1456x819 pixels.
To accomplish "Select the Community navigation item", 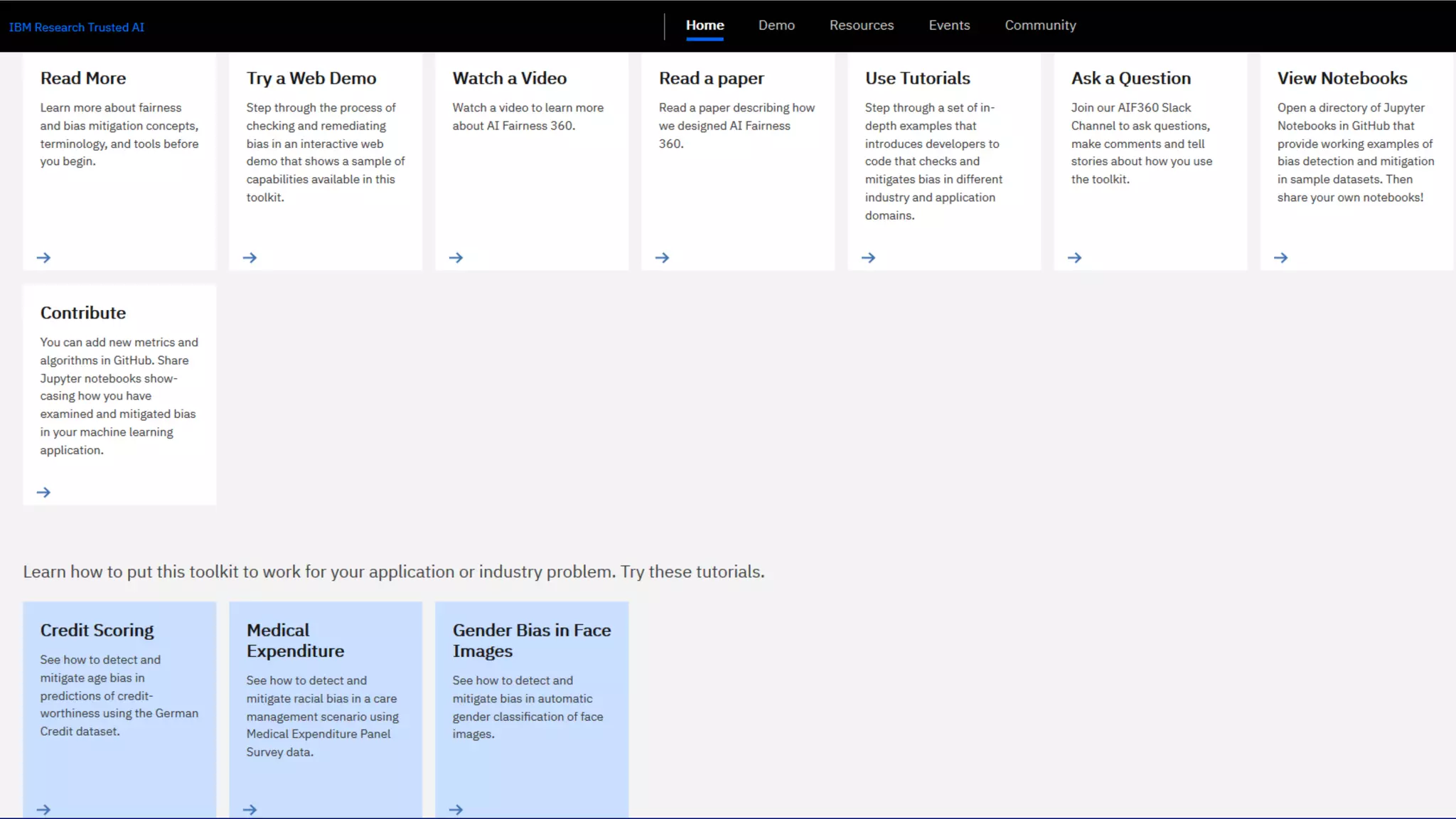I will [1040, 26].
